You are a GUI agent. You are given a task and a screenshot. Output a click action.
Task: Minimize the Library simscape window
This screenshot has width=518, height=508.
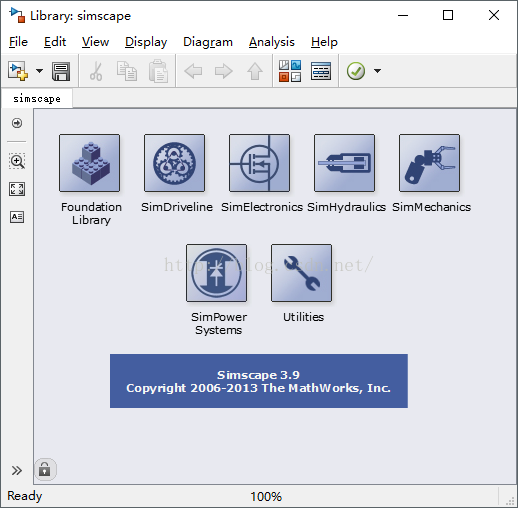coord(403,15)
